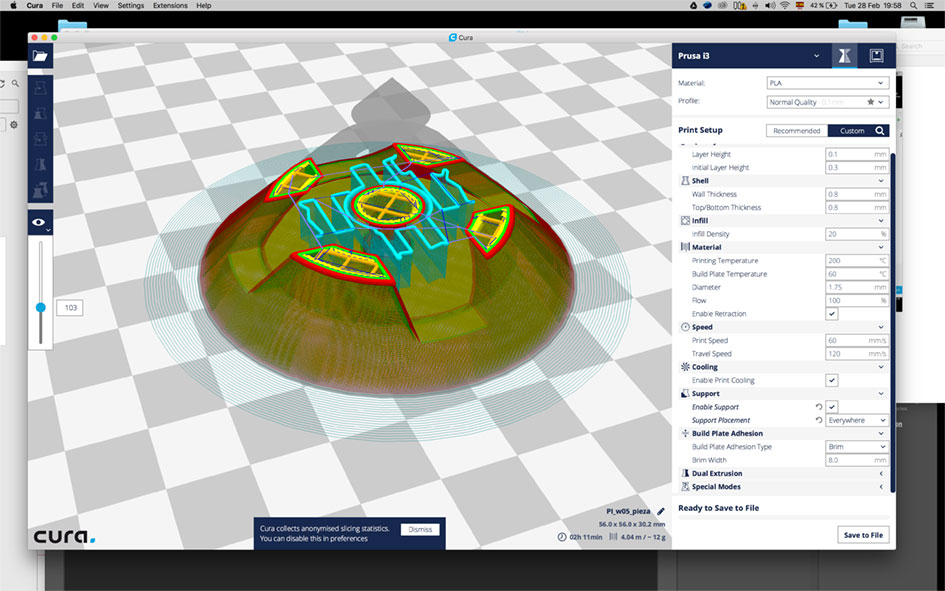Click the Speed section clock icon
945x591 pixels.
[685, 327]
